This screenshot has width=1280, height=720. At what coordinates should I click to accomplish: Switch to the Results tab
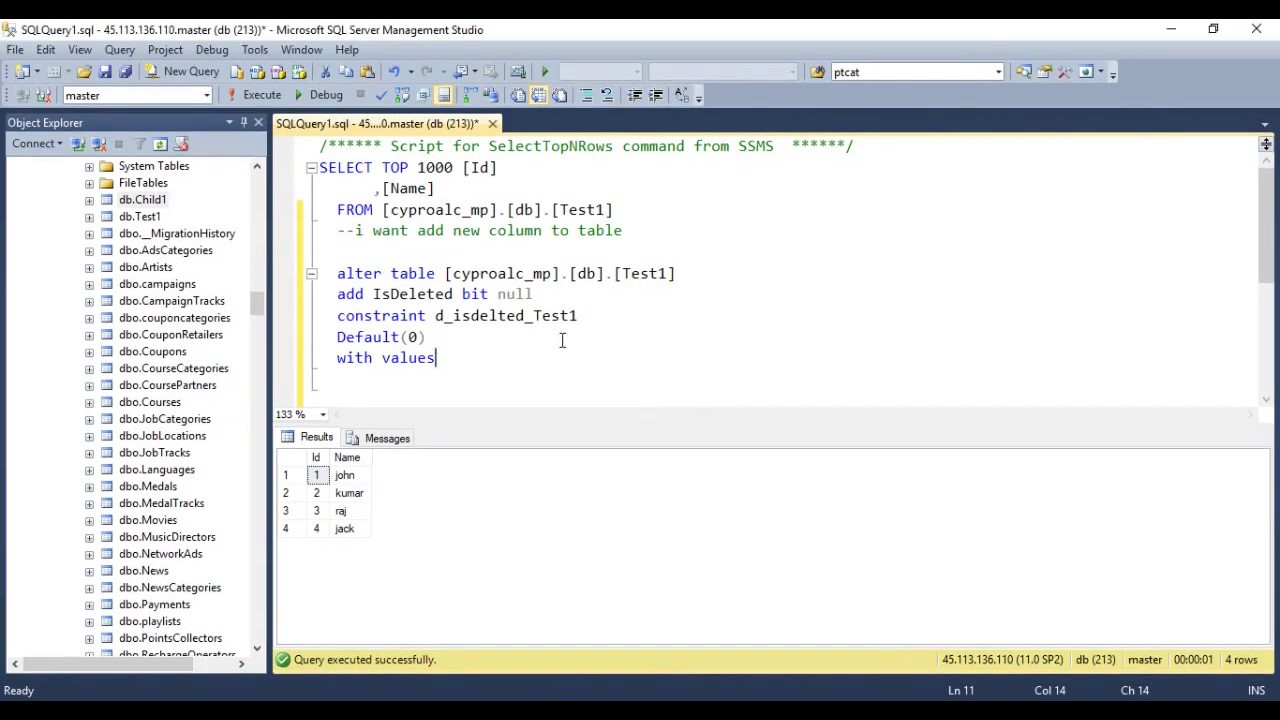pos(307,437)
